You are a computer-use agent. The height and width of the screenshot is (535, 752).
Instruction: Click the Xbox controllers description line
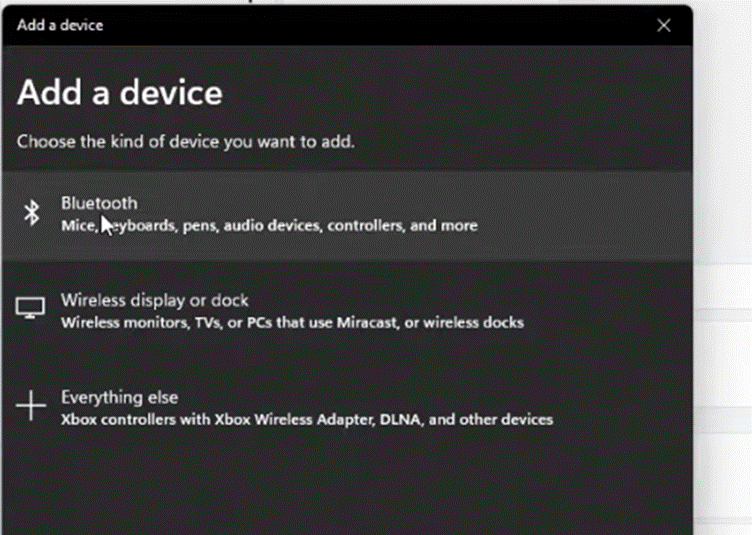coord(307,419)
